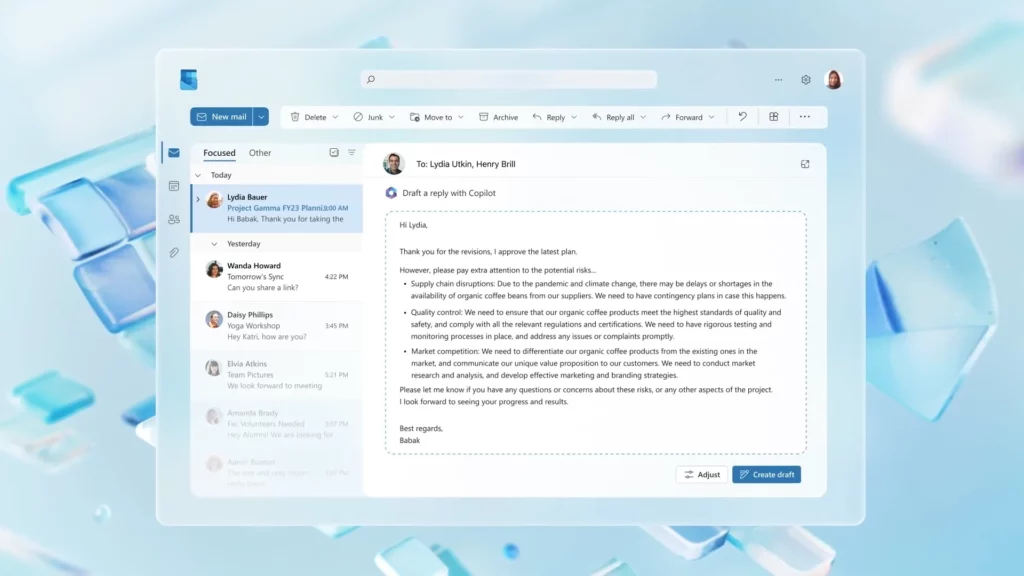Image resolution: width=1024 pixels, height=576 pixels.
Task: Click the Outlook logo icon
Action: tap(189, 79)
